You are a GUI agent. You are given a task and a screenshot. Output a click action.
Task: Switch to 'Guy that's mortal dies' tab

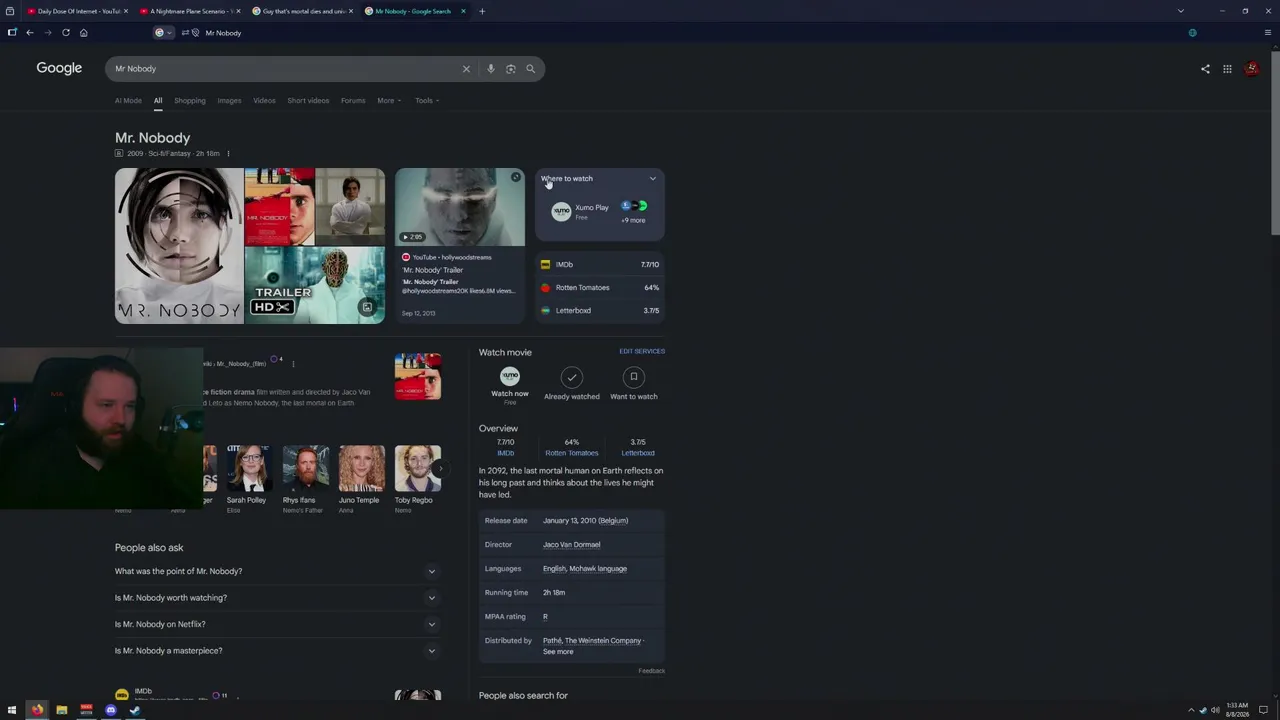point(301,11)
